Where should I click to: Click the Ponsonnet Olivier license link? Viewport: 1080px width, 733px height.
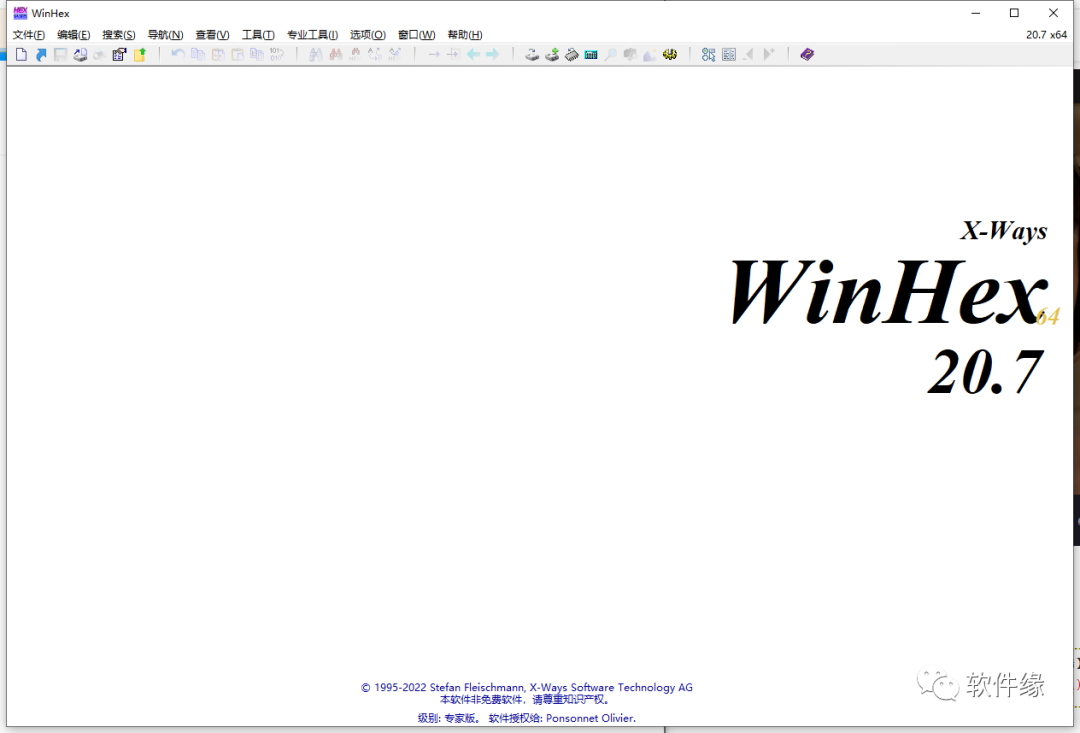tap(590, 718)
